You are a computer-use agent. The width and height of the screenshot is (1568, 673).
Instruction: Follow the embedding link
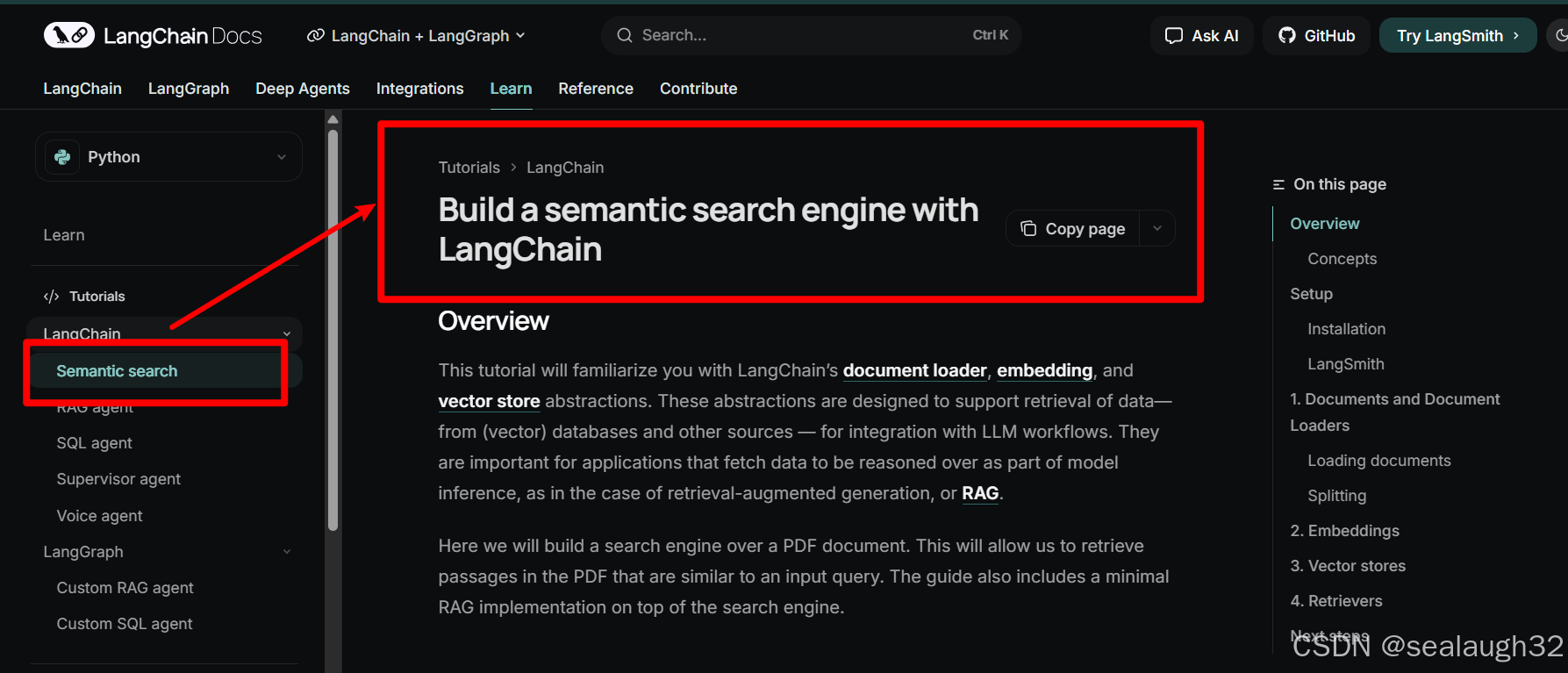coord(1045,370)
